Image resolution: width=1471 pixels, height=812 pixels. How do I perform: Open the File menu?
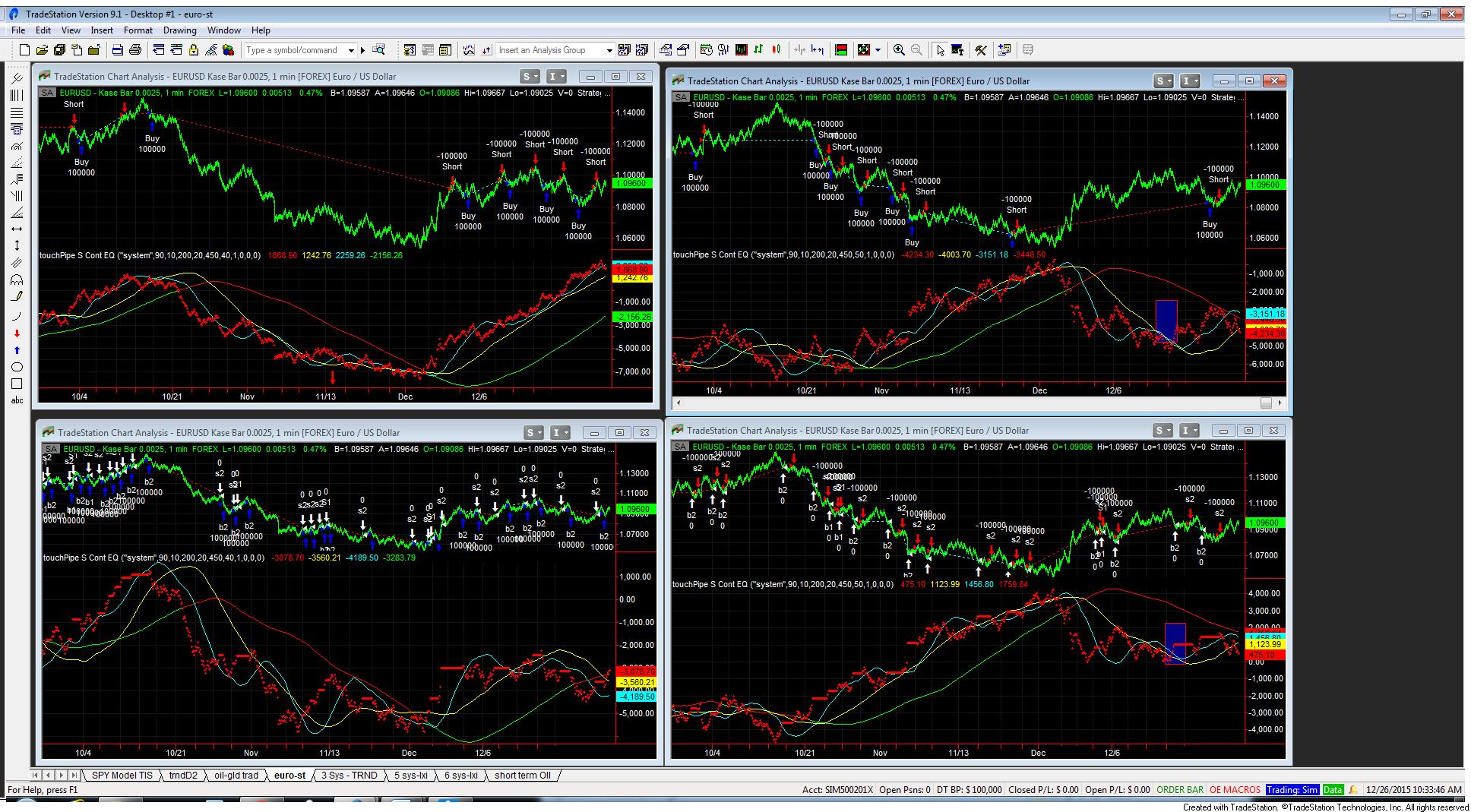pyautogui.click(x=18, y=30)
